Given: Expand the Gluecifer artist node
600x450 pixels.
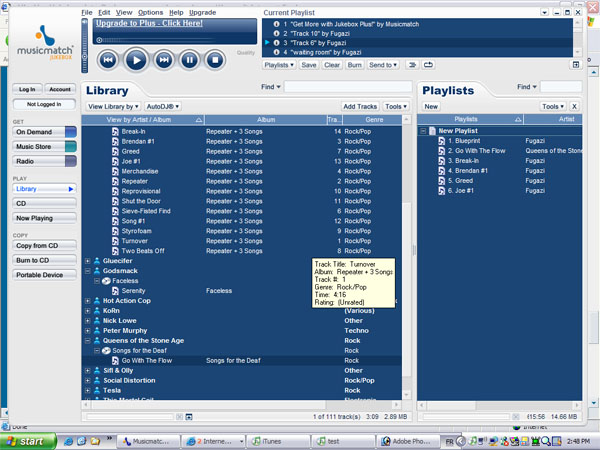Looking at the screenshot, I should tap(87, 261).
